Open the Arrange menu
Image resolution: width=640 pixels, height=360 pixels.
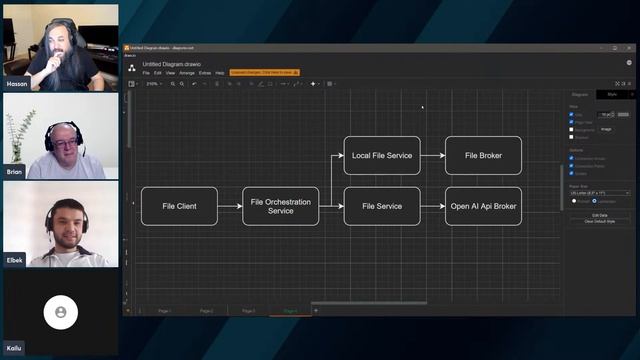pyautogui.click(x=187, y=73)
